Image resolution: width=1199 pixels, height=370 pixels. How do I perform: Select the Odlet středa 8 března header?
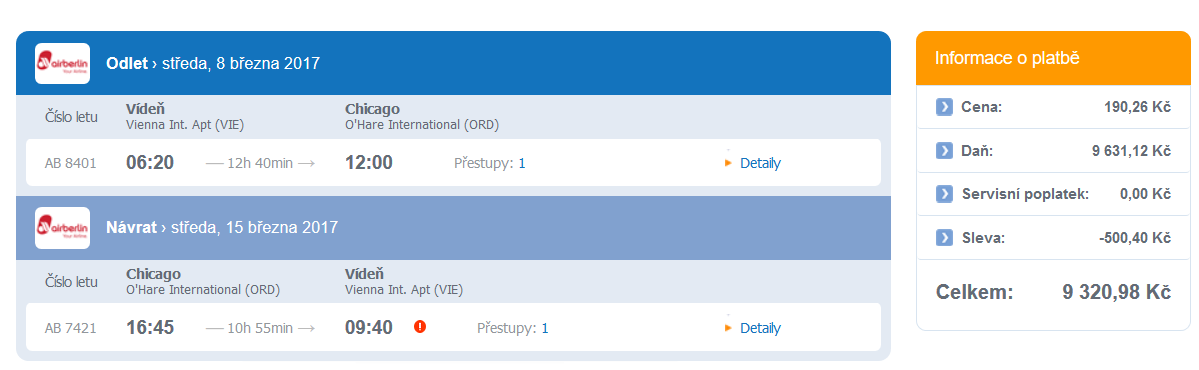[x=213, y=63]
